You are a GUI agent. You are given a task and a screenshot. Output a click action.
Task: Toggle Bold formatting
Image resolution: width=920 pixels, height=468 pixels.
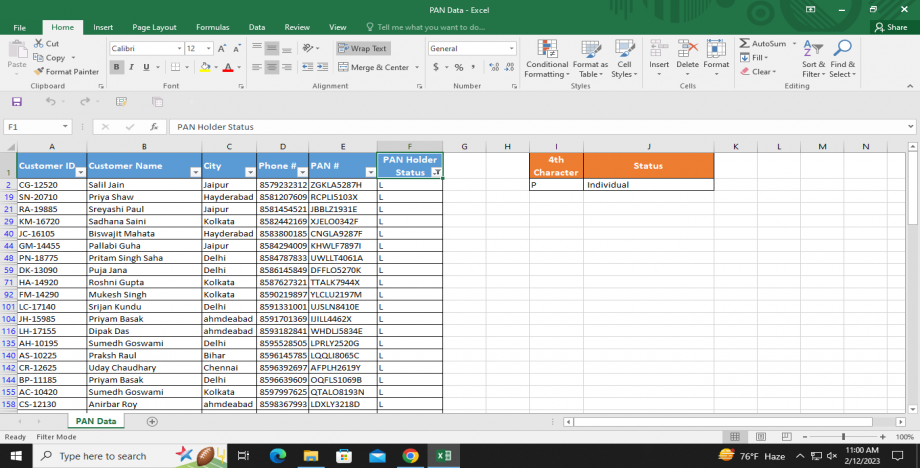[x=118, y=67]
